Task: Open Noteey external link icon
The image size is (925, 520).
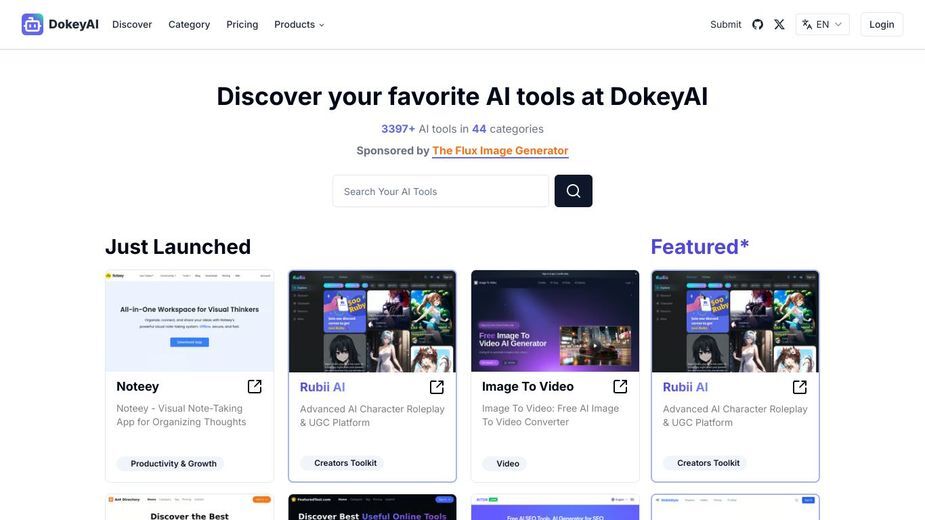Action: (254, 387)
